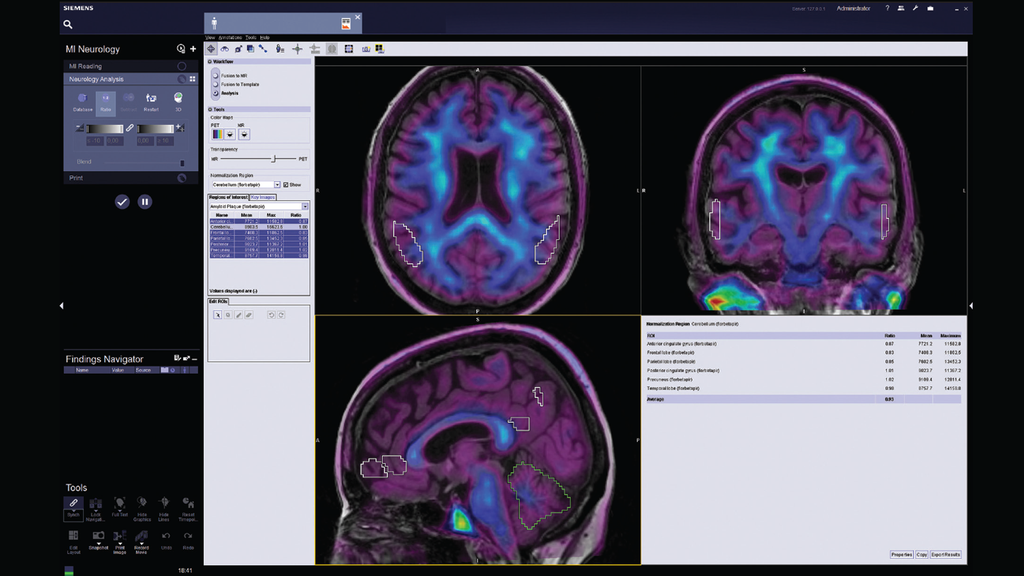Viewport: 1024px width, 576px height.
Task: Switch to the Key Images tab
Action: coord(261,197)
